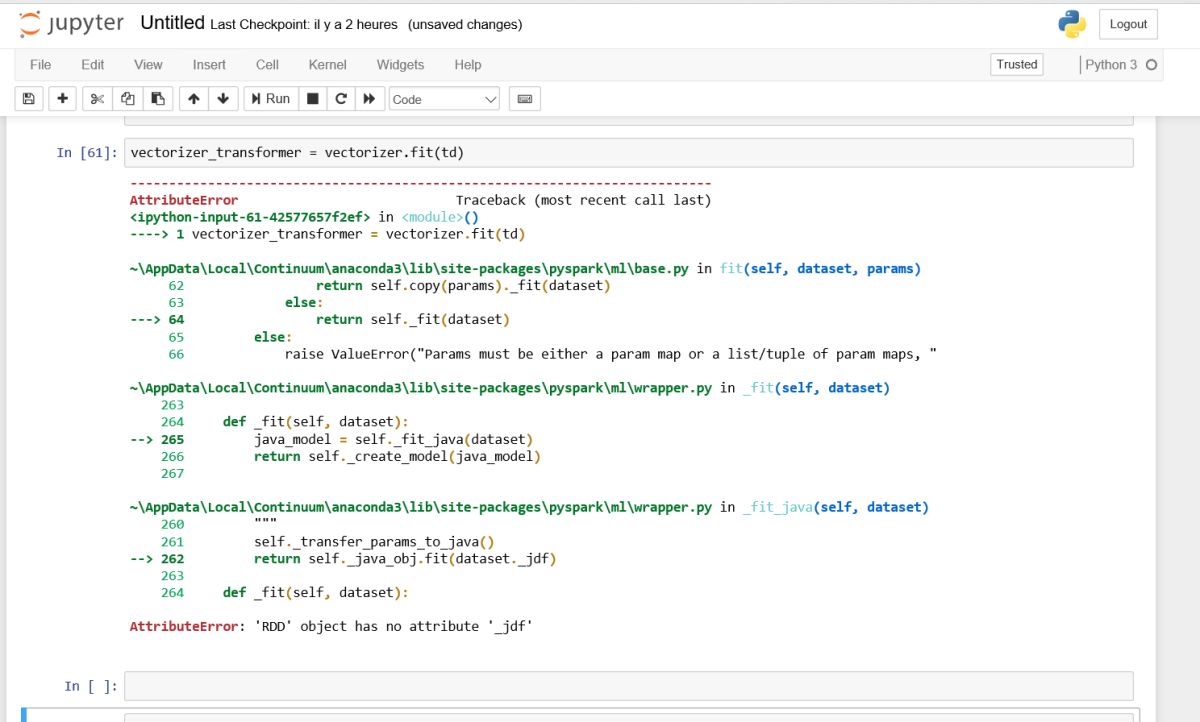The width and height of the screenshot is (1200, 722).
Task: Copy selected cells icon
Action: [127, 99]
